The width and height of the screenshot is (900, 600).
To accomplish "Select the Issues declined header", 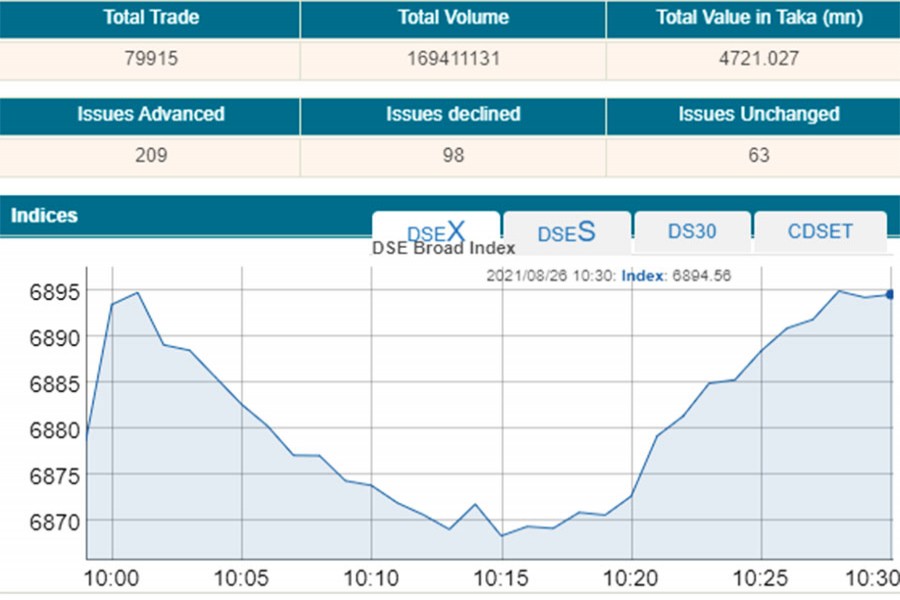I will pos(453,114).
